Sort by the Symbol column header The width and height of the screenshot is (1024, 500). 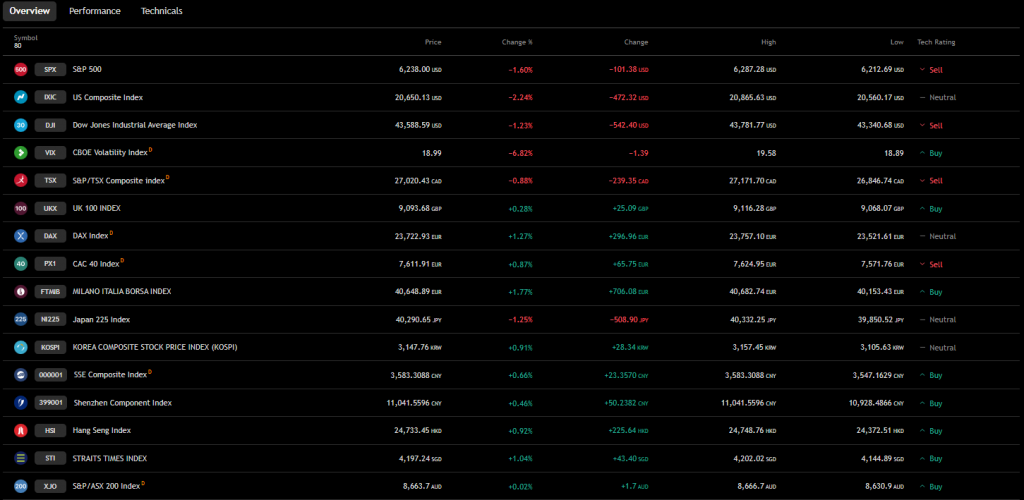tap(26, 38)
